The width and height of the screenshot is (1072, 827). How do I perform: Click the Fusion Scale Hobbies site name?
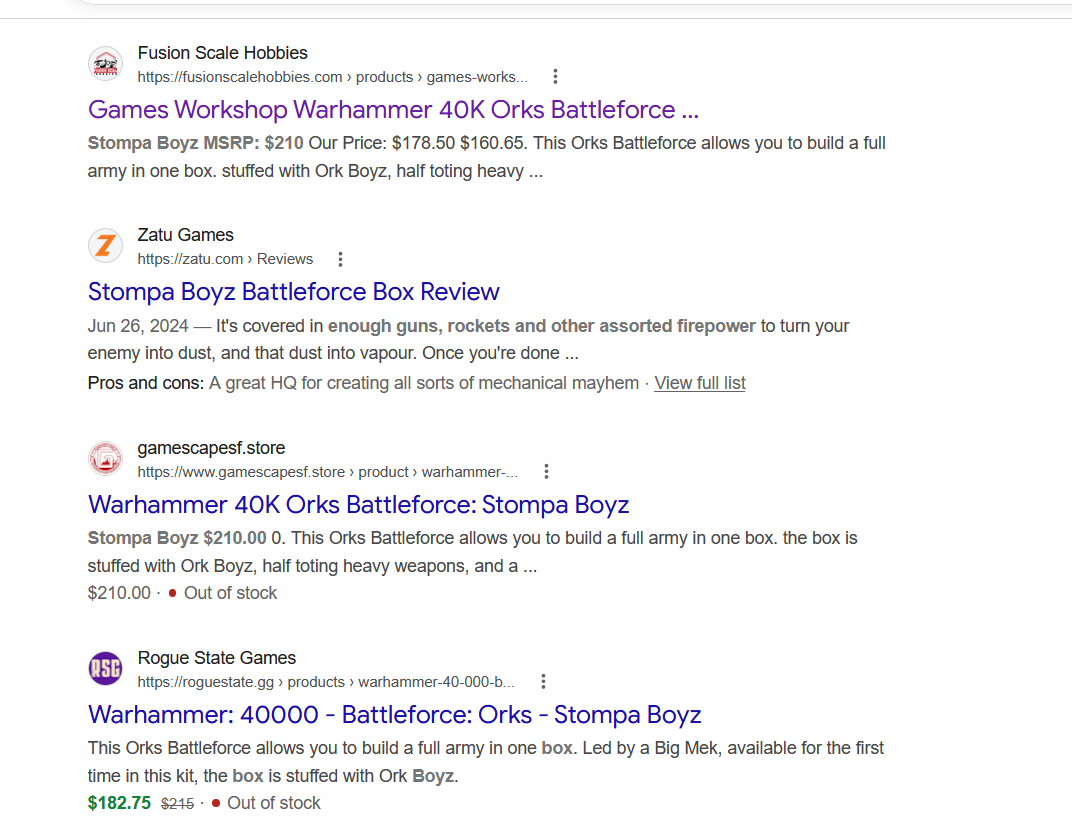point(222,53)
